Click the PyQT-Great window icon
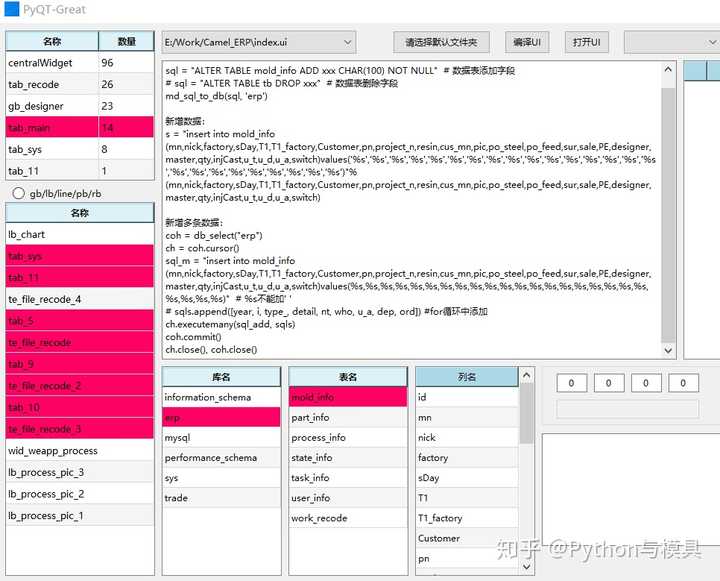 [11, 9]
